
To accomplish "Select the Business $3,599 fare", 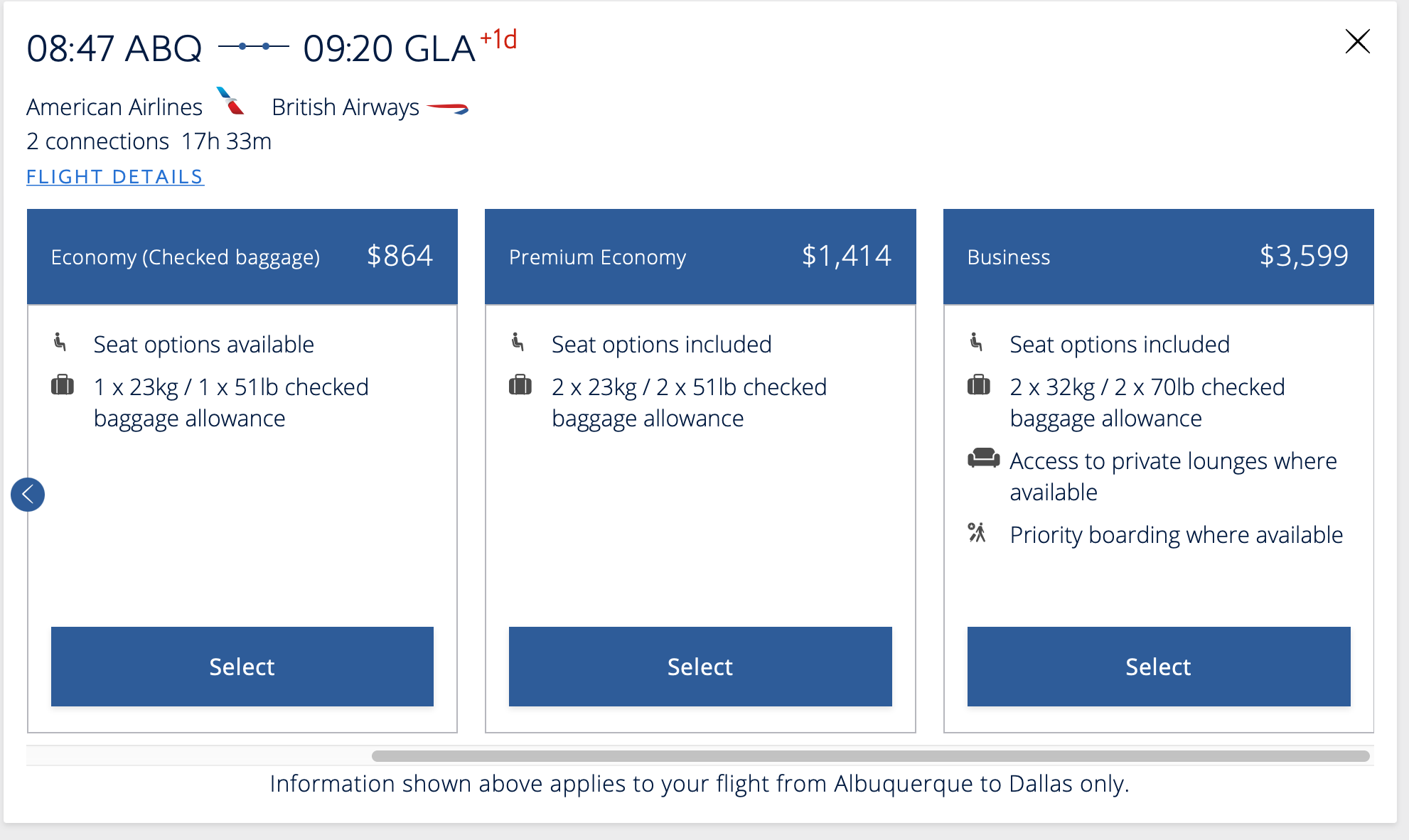I will coord(1158,666).
